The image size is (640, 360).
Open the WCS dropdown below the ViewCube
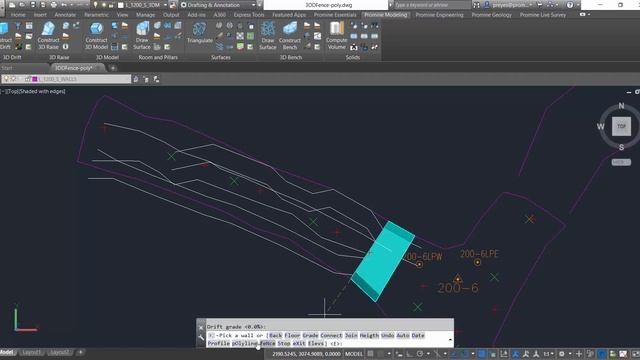coord(621,162)
